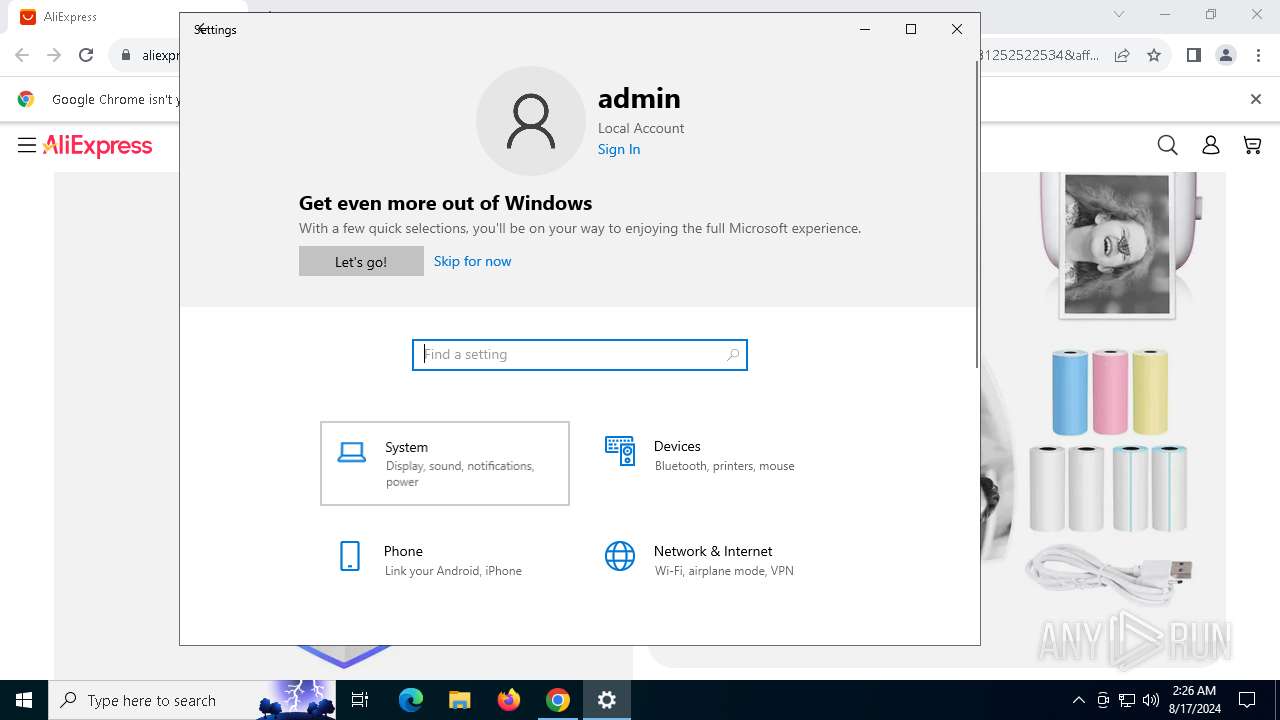Open network status tray icon

1127,700
